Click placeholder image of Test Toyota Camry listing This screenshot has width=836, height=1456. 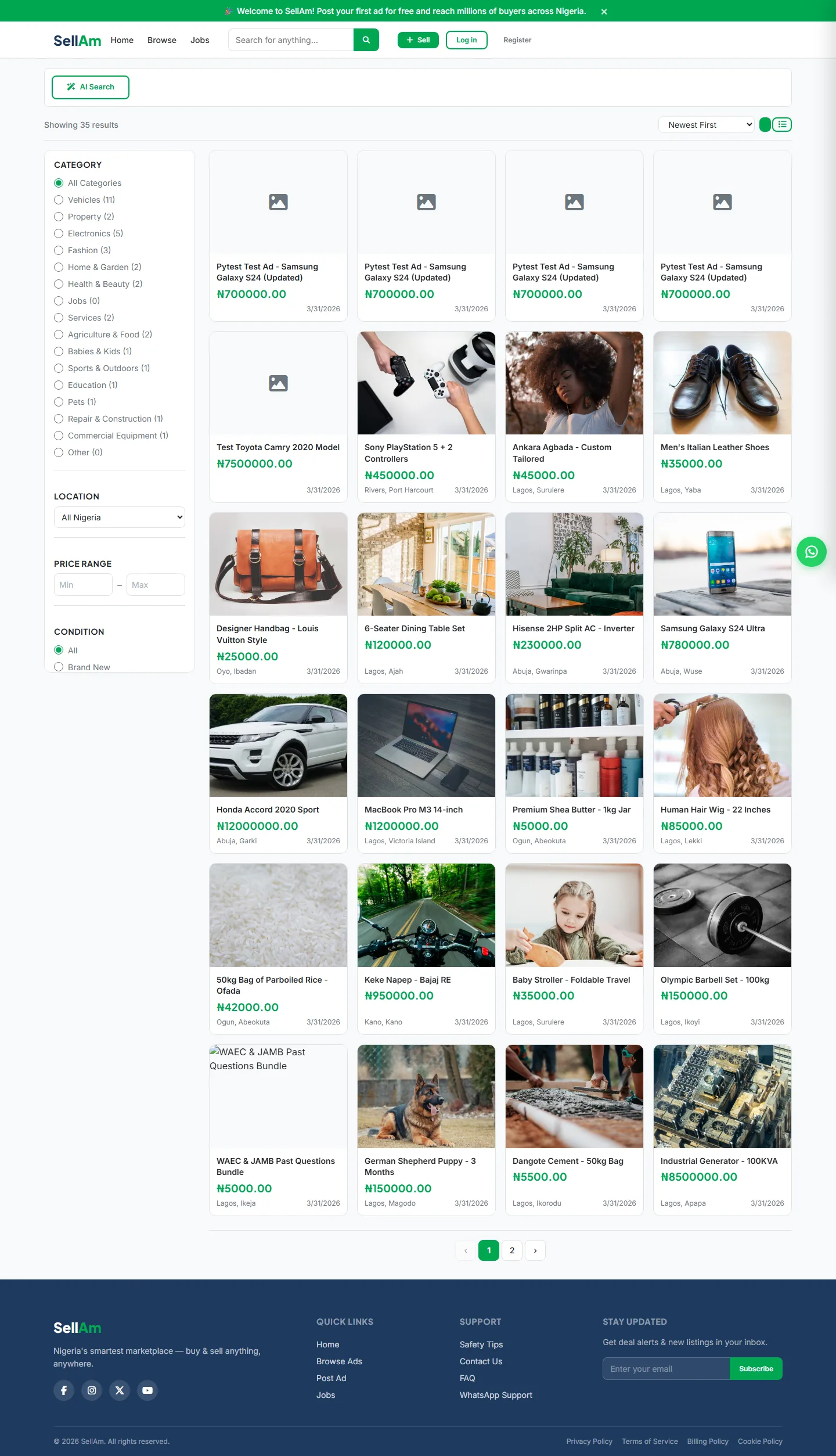pyautogui.click(x=278, y=383)
